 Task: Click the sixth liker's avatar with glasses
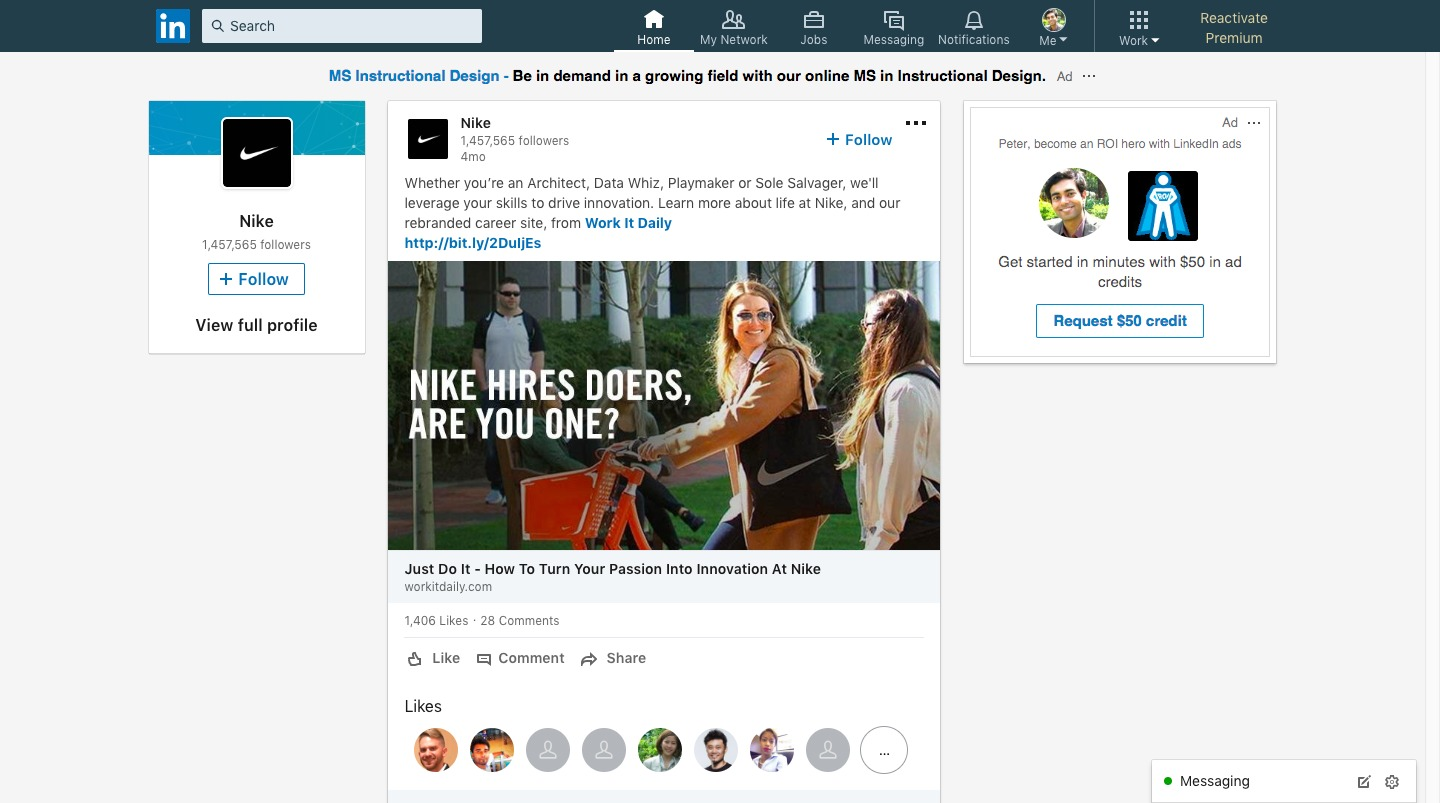[x=716, y=750]
